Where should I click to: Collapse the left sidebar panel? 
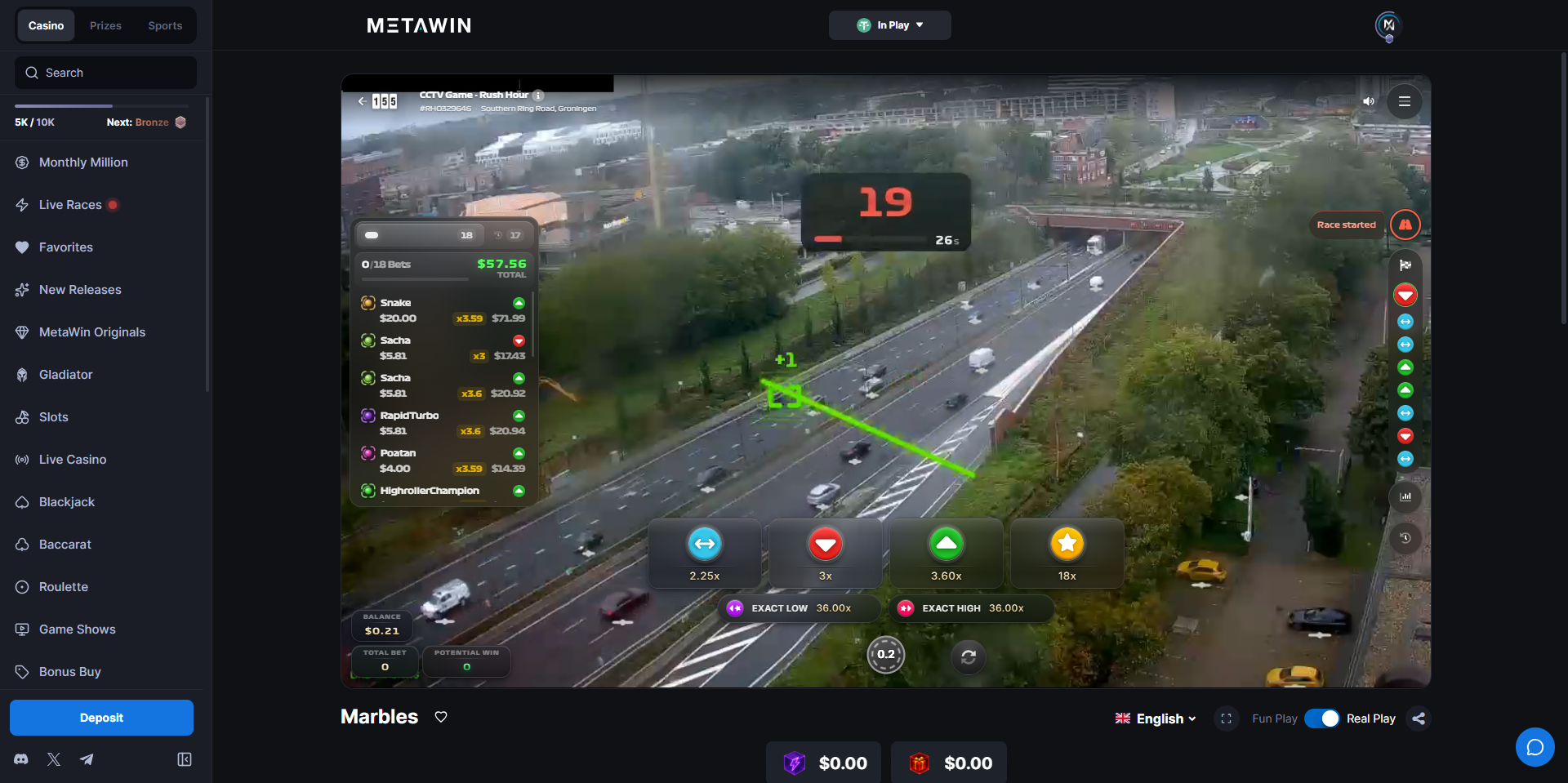[x=185, y=759]
